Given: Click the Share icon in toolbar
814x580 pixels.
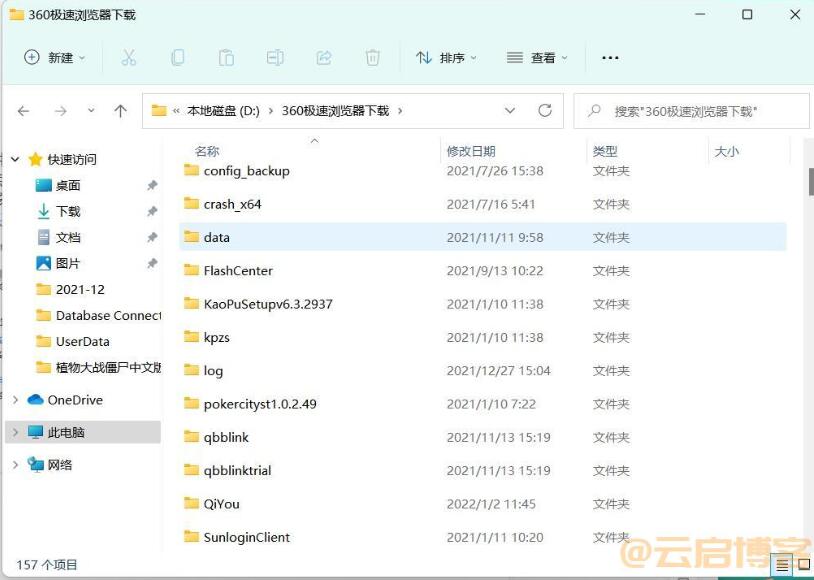Looking at the screenshot, I should click(324, 58).
